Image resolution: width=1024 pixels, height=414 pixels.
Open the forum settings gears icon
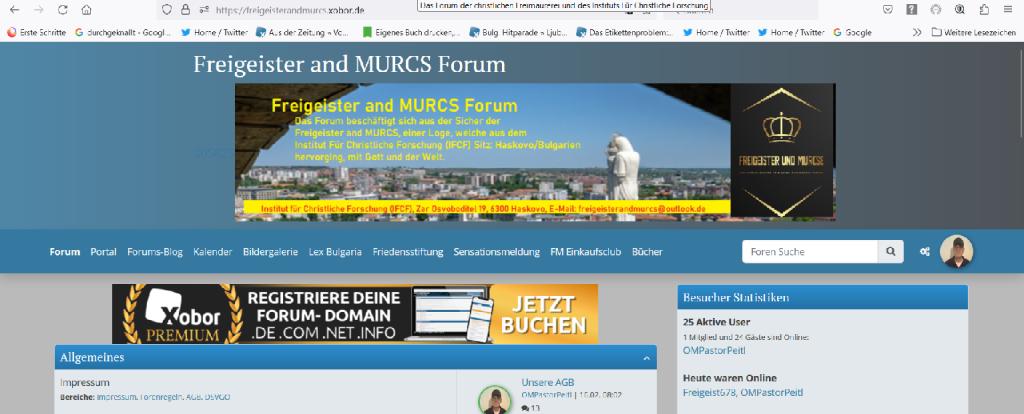click(x=925, y=252)
